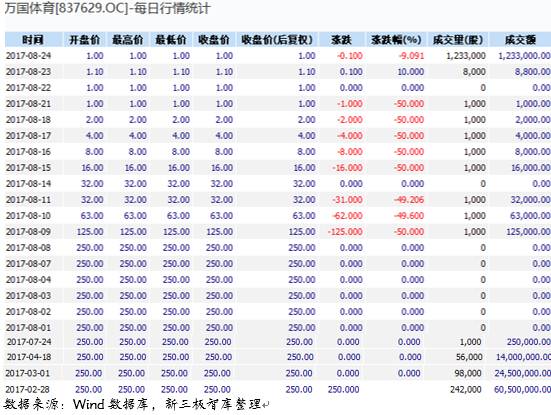Select the date cell 2017-08-21
Viewport: 551px width, 415px height.
pos(28,104)
